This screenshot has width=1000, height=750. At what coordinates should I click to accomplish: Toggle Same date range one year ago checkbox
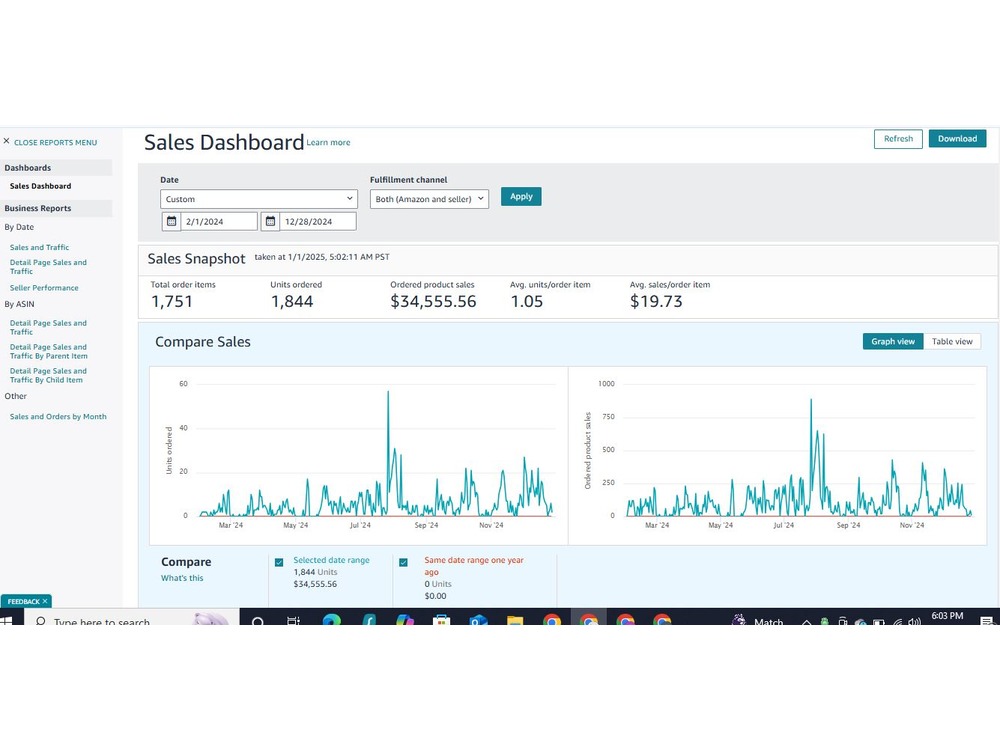pos(403,562)
